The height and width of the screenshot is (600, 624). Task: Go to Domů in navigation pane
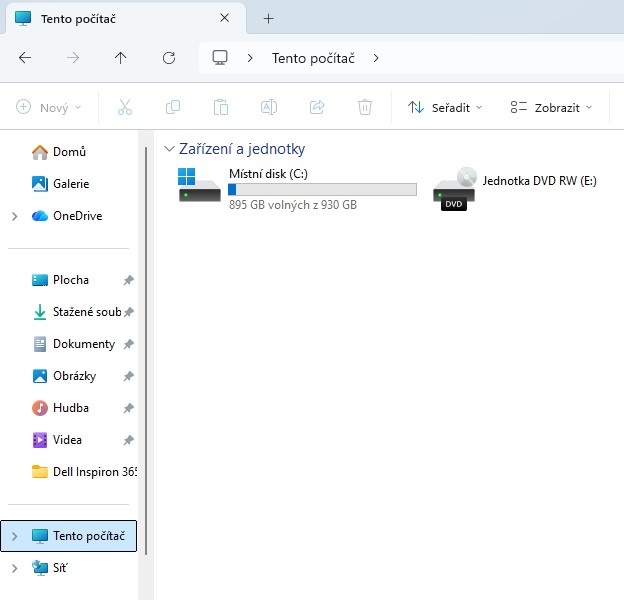tap(68, 152)
